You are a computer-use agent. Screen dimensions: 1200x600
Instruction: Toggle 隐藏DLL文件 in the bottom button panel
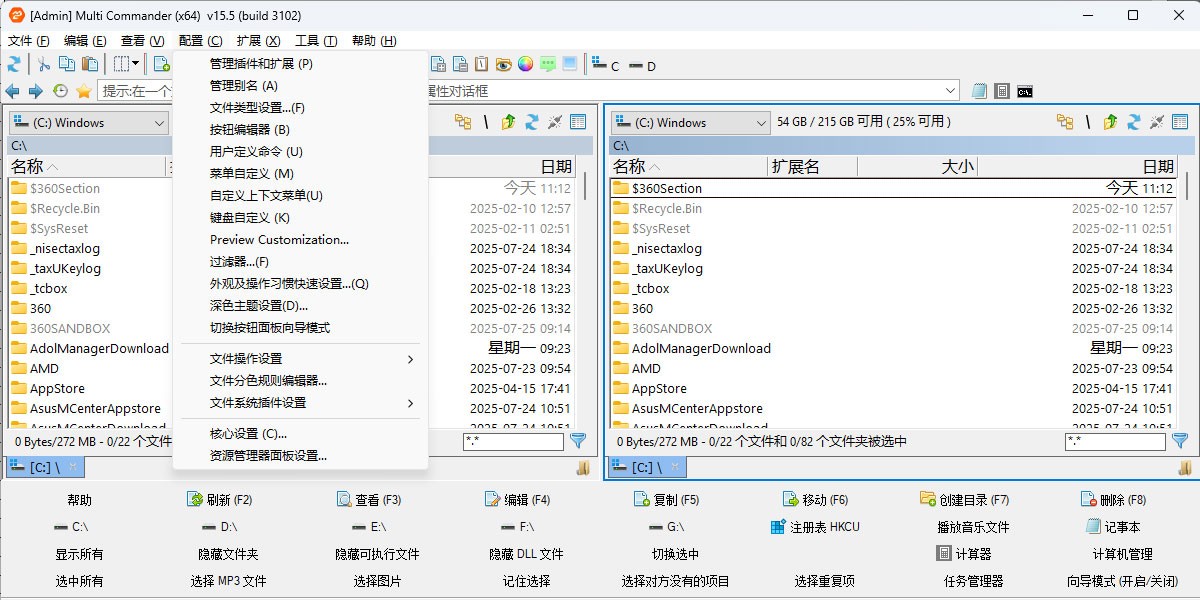525,553
